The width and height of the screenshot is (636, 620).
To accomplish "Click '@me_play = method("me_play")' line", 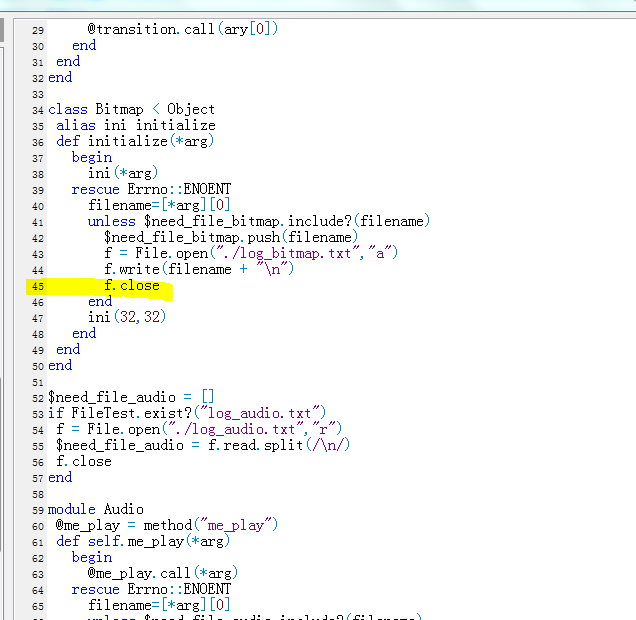I will coord(167,526).
